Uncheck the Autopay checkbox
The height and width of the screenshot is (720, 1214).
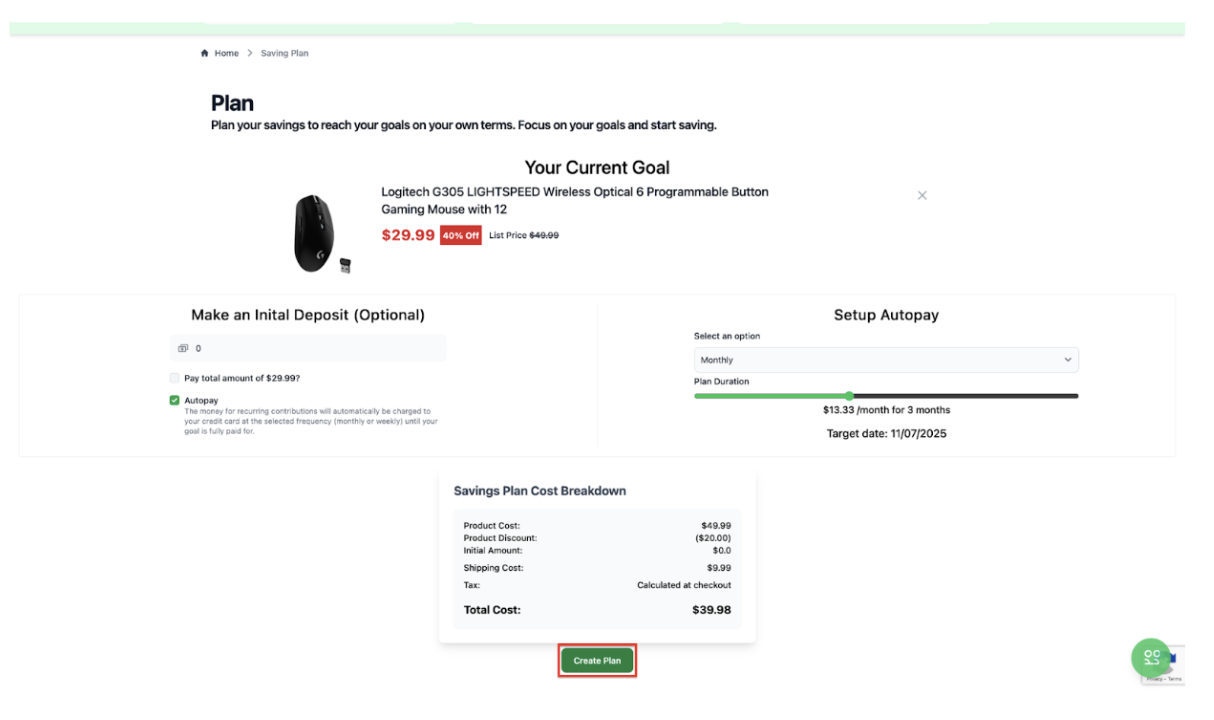175,400
